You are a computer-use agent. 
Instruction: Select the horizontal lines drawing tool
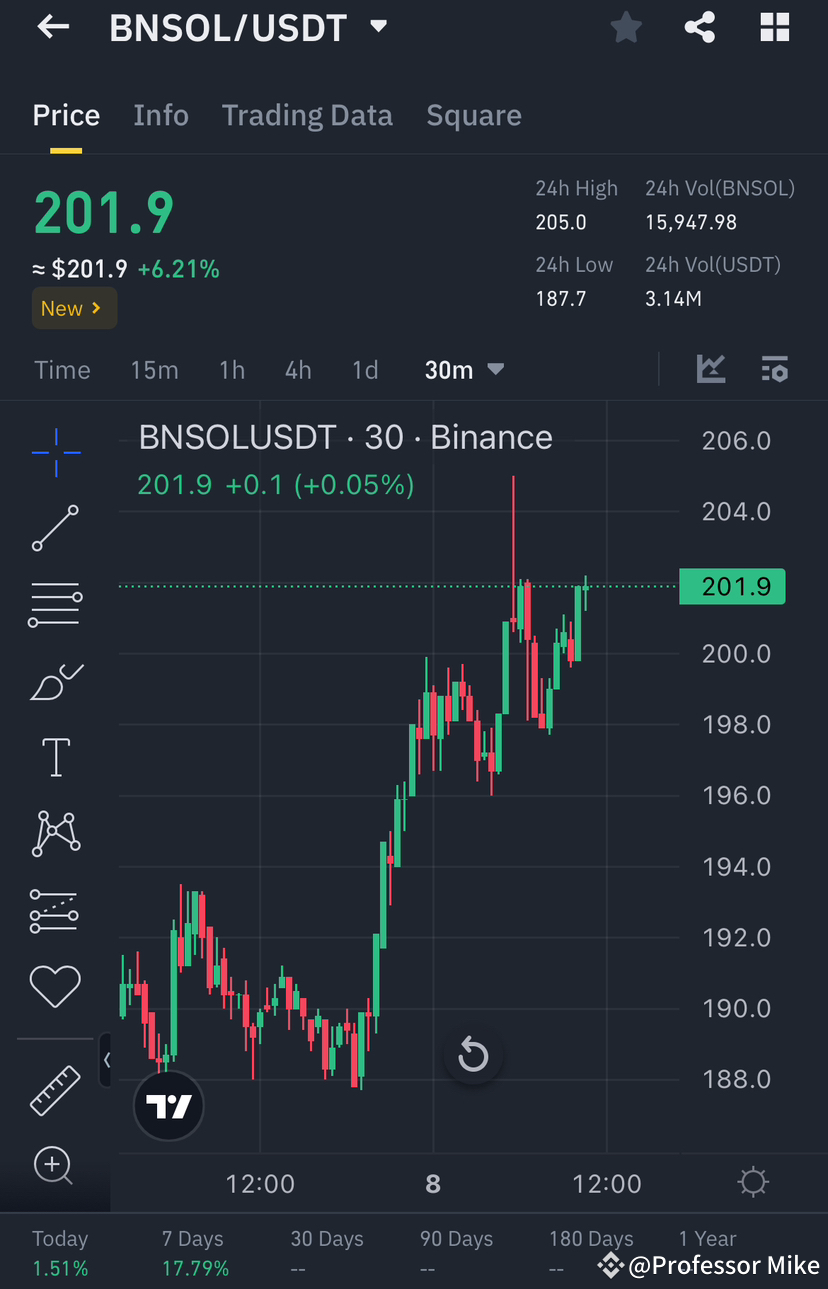54,604
